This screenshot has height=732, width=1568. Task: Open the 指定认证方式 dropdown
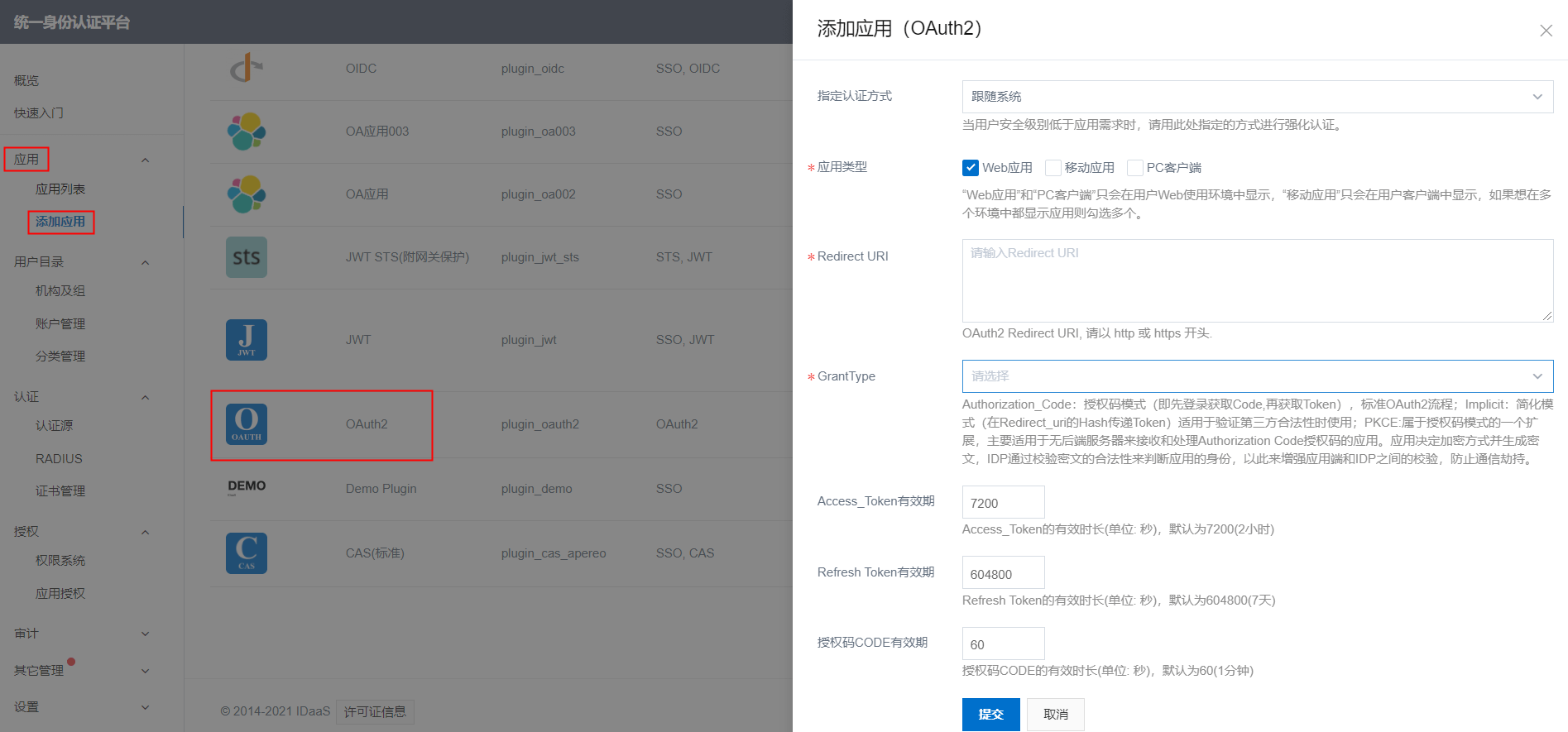click(1257, 97)
